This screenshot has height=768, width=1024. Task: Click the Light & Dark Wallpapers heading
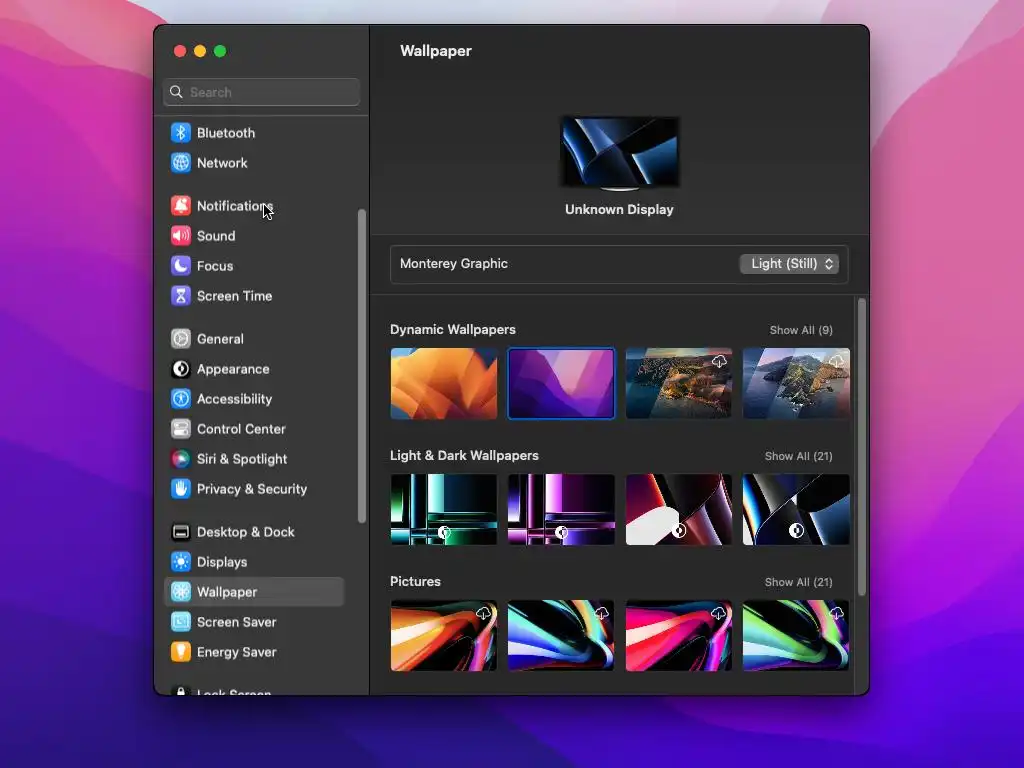click(x=464, y=456)
